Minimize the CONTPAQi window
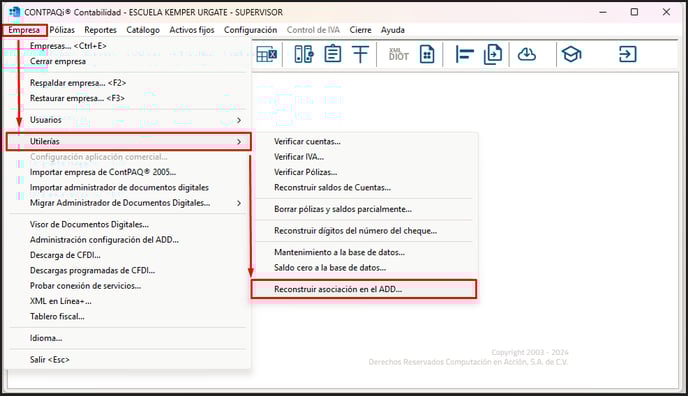 [x=603, y=12]
